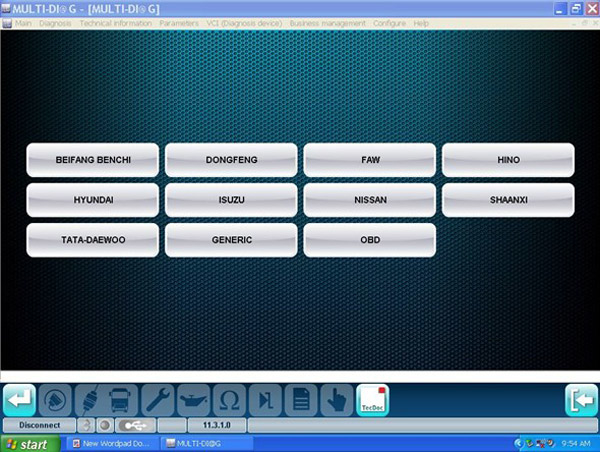
Task: Open the wrench maintenance tool icon
Action: coord(158,400)
